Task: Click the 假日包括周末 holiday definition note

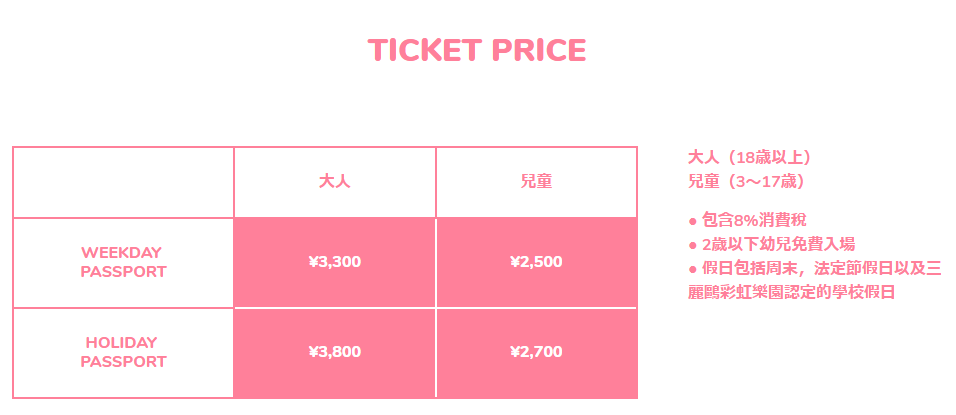Action: [x=815, y=269]
